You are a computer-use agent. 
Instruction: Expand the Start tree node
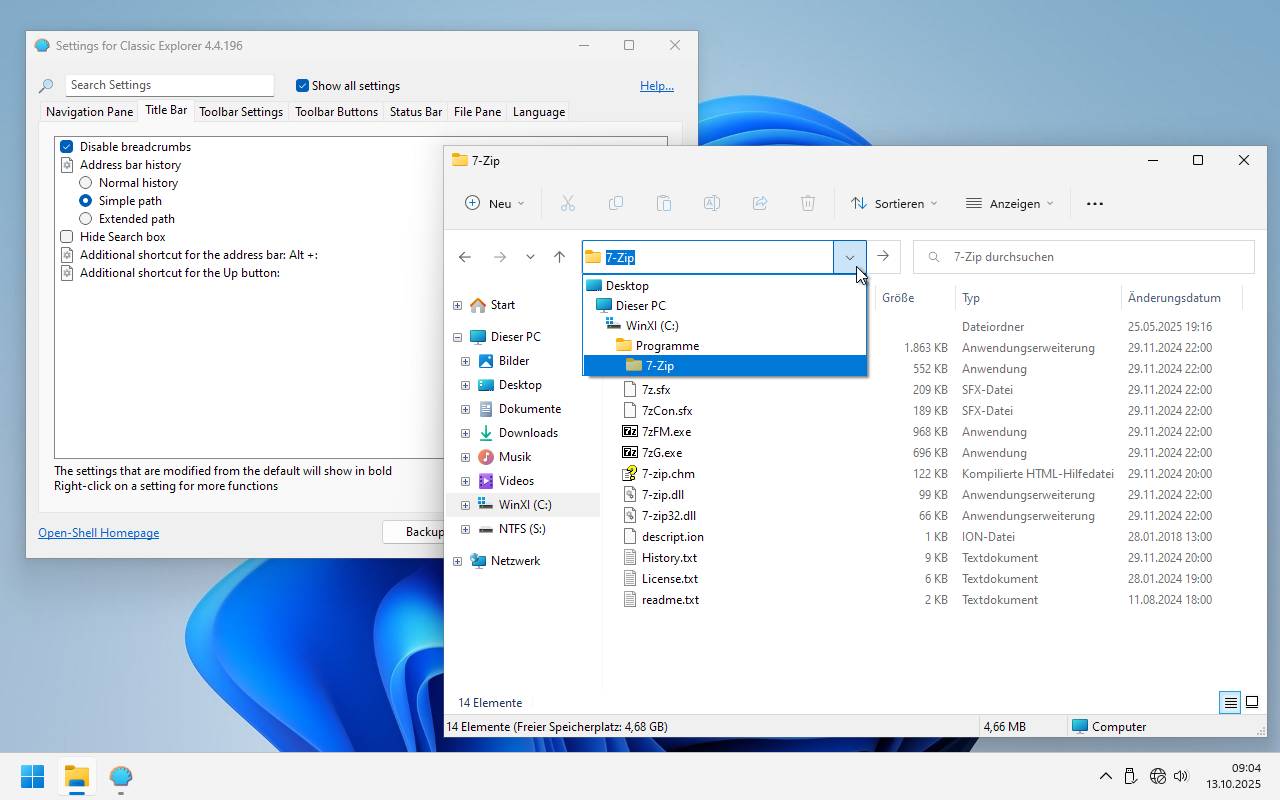[x=458, y=305]
